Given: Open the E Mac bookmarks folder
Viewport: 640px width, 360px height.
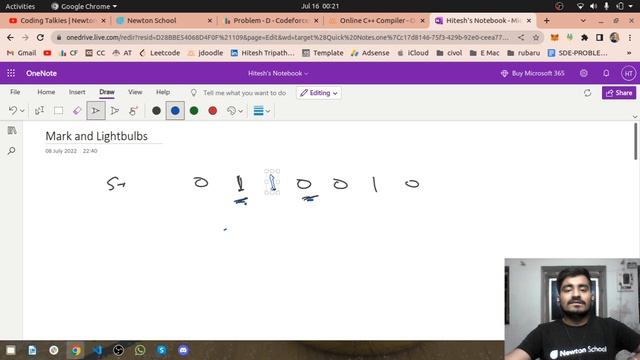Looking at the screenshot, I should (484, 53).
